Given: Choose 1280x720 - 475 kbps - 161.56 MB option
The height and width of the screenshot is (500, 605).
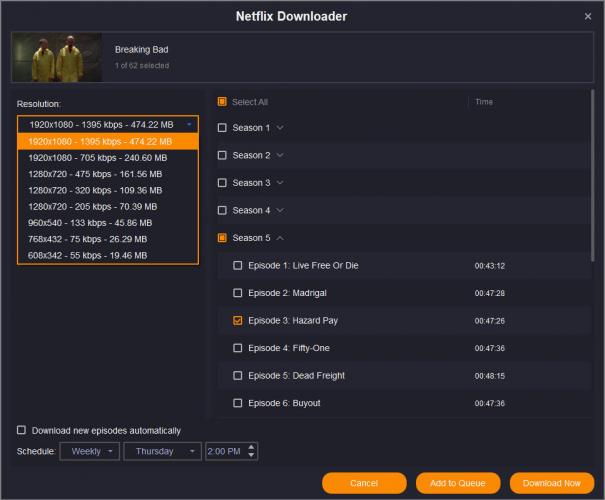Looking at the screenshot, I should click(108, 174).
